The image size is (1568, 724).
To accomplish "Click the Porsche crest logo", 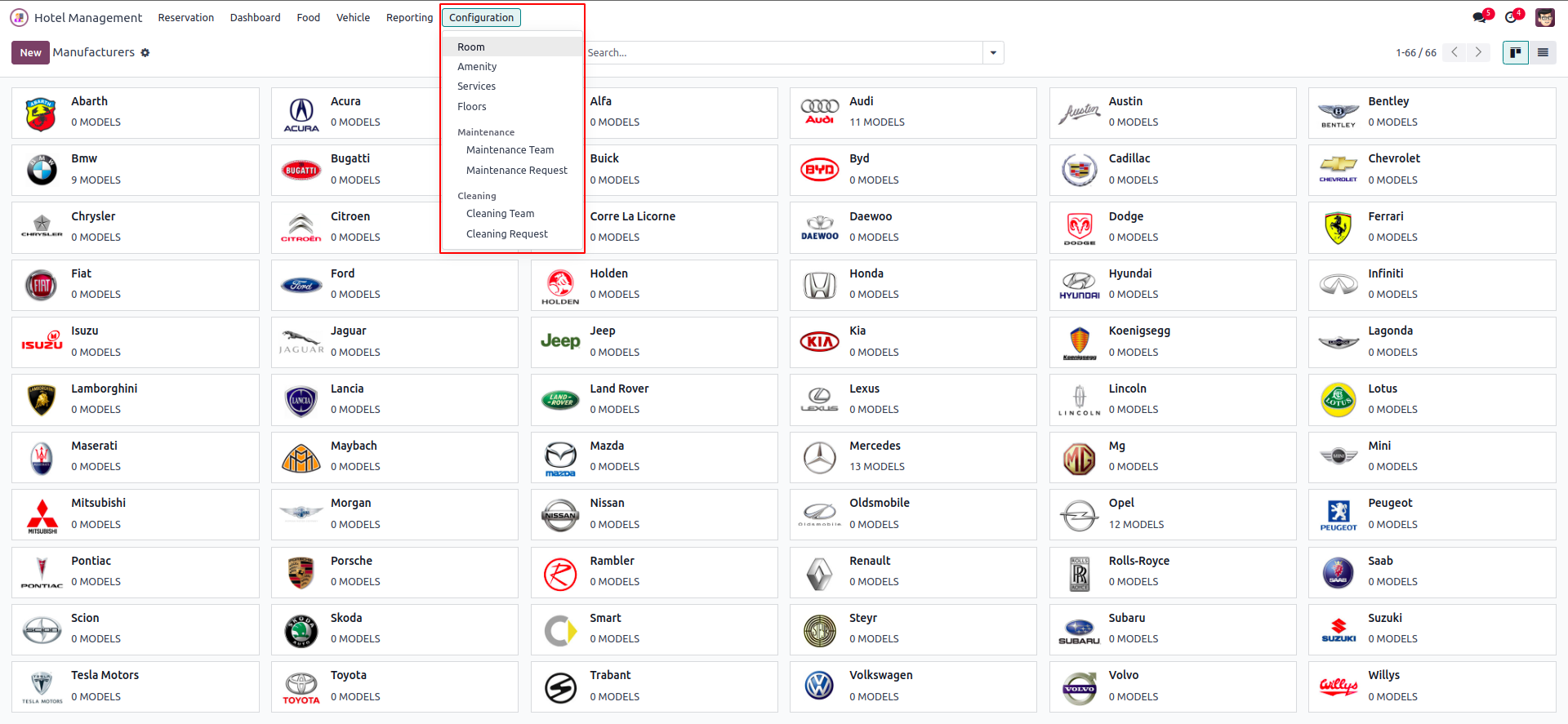I will click(301, 573).
